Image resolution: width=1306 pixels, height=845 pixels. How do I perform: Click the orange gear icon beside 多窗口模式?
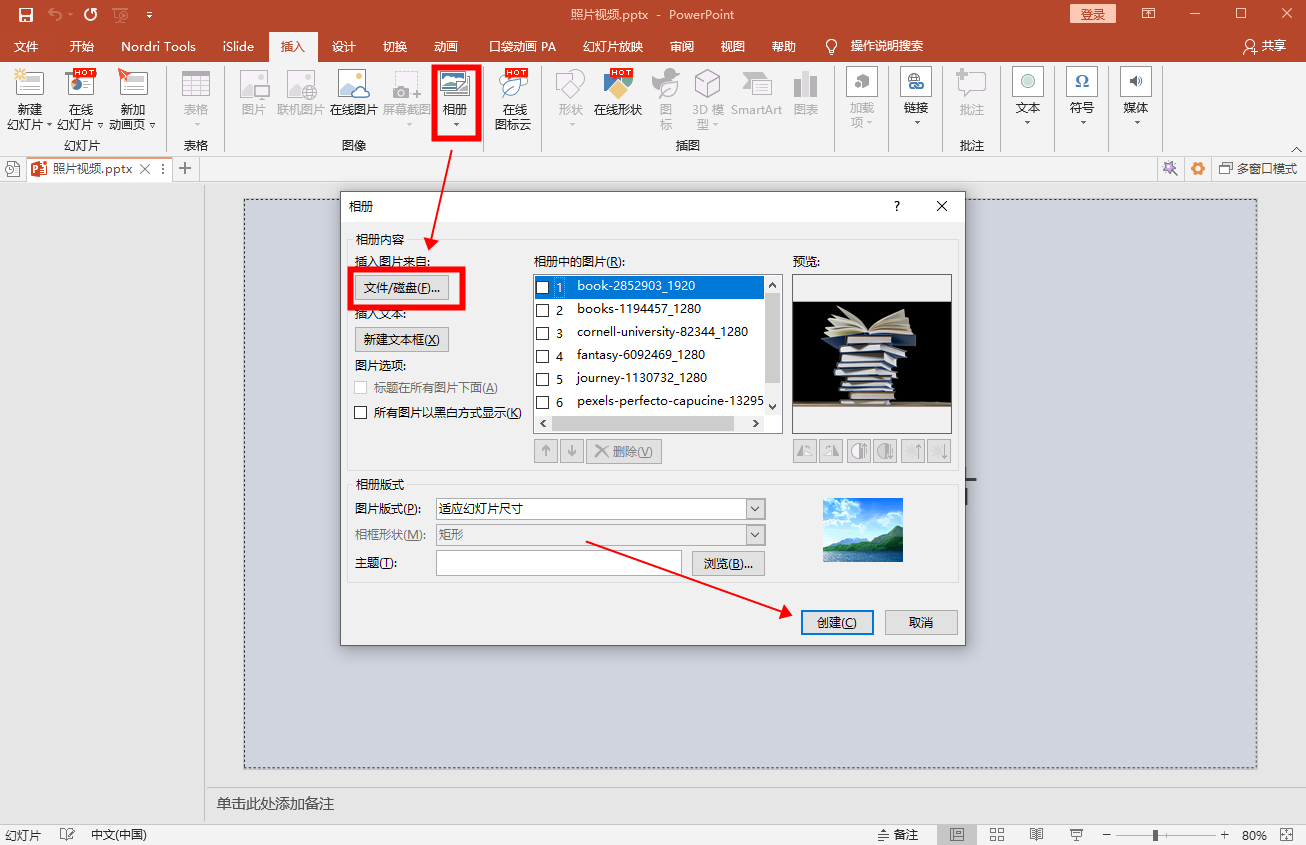[x=1197, y=169]
